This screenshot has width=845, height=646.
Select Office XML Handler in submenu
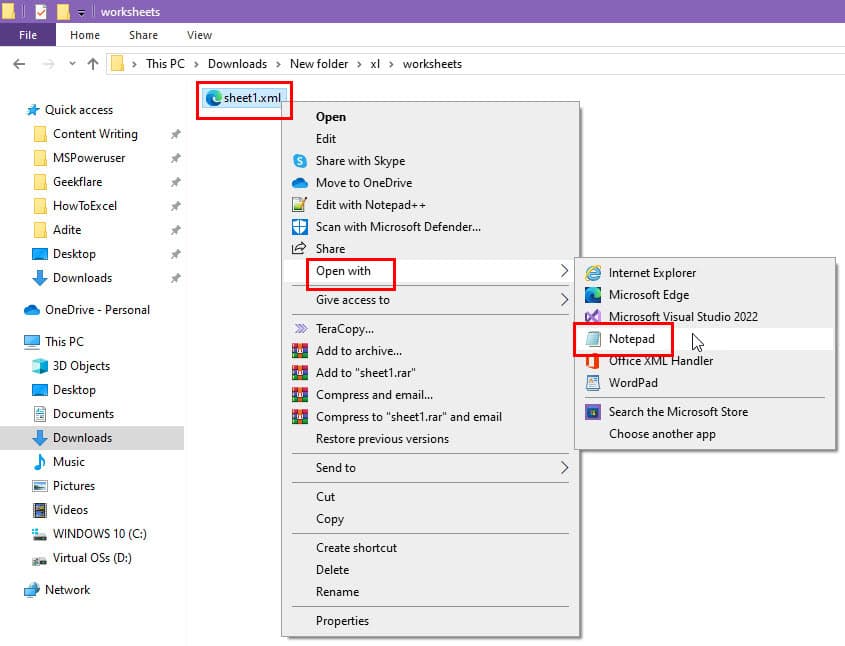[x=705, y=361]
